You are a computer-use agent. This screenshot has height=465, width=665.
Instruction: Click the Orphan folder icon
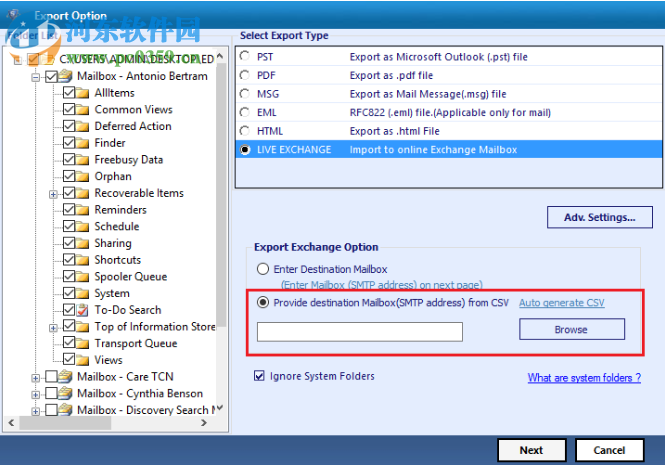[x=83, y=176]
